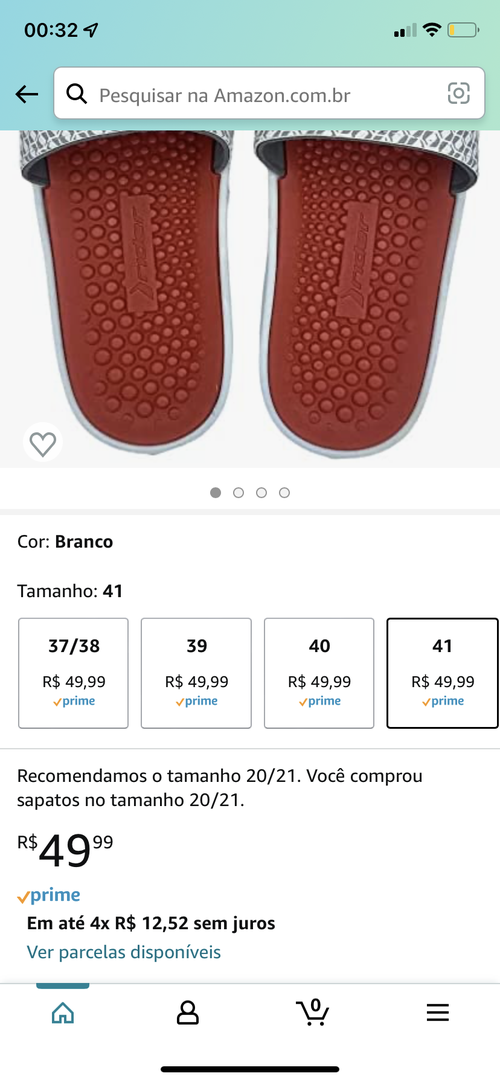The width and height of the screenshot is (500, 1082).
Task: Tap the large R$ 49,99 price
Action: (65, 850)
